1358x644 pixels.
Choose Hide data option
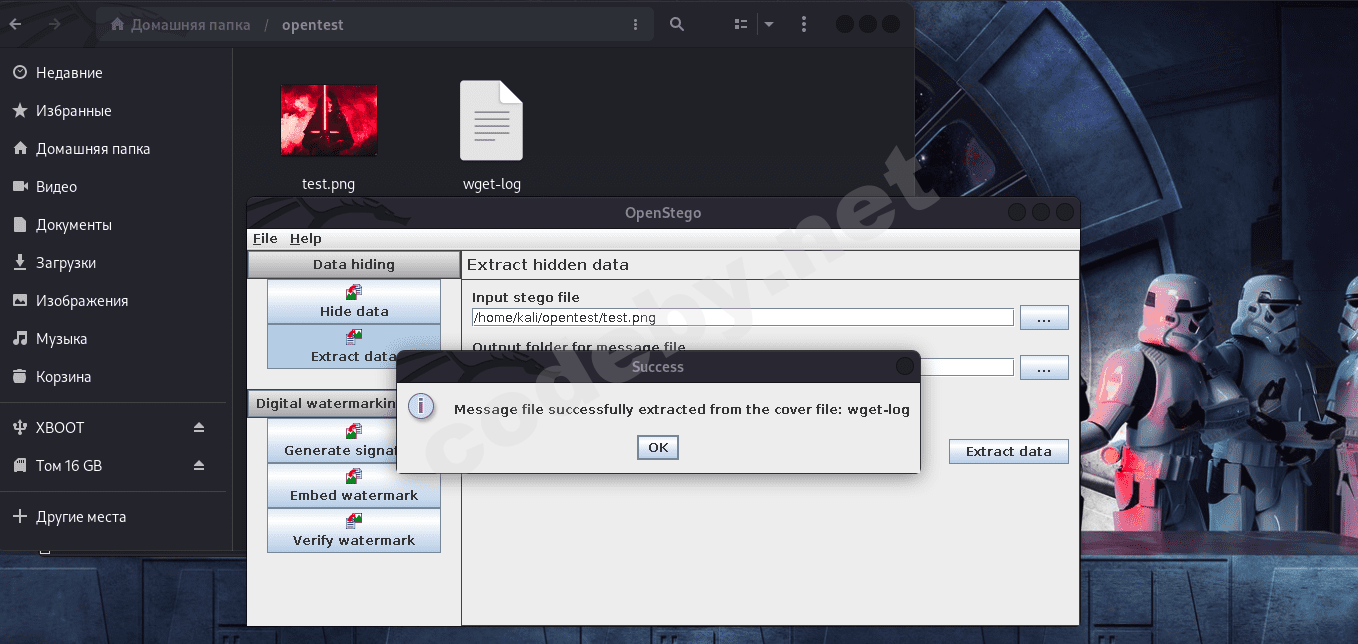point(354,301)
